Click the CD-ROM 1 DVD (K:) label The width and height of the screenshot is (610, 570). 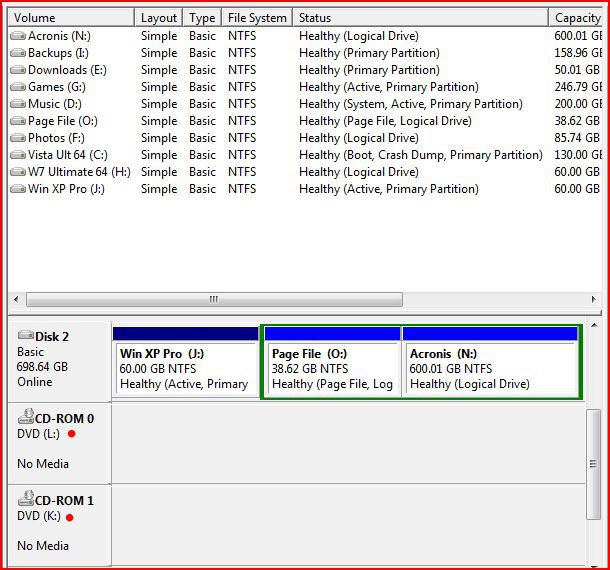tap(39, 516)
